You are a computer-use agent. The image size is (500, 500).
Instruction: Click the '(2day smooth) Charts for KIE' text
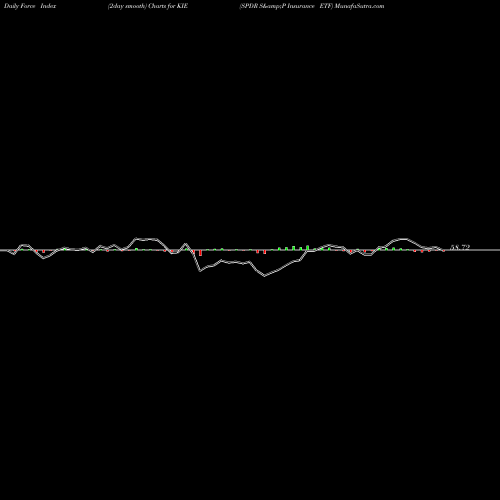(148, 6)
